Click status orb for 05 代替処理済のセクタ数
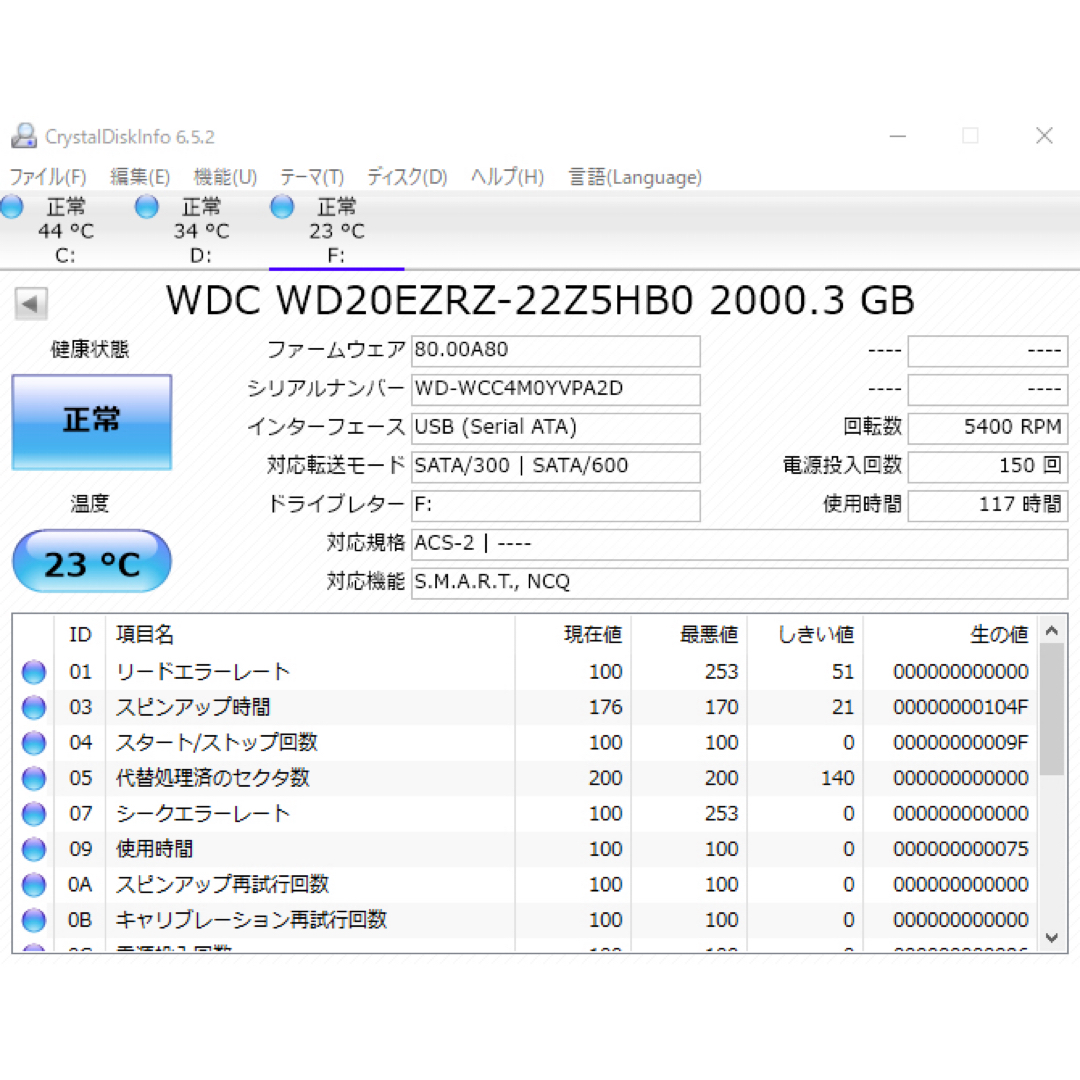The image size is (1080, 1080). pyautogui.click(x=34, y=778)
